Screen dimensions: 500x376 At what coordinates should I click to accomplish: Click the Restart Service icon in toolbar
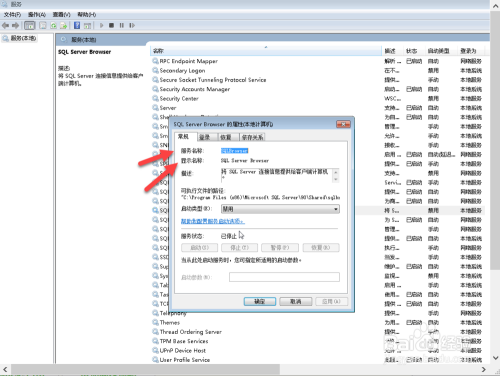click(x=132, y=25)
